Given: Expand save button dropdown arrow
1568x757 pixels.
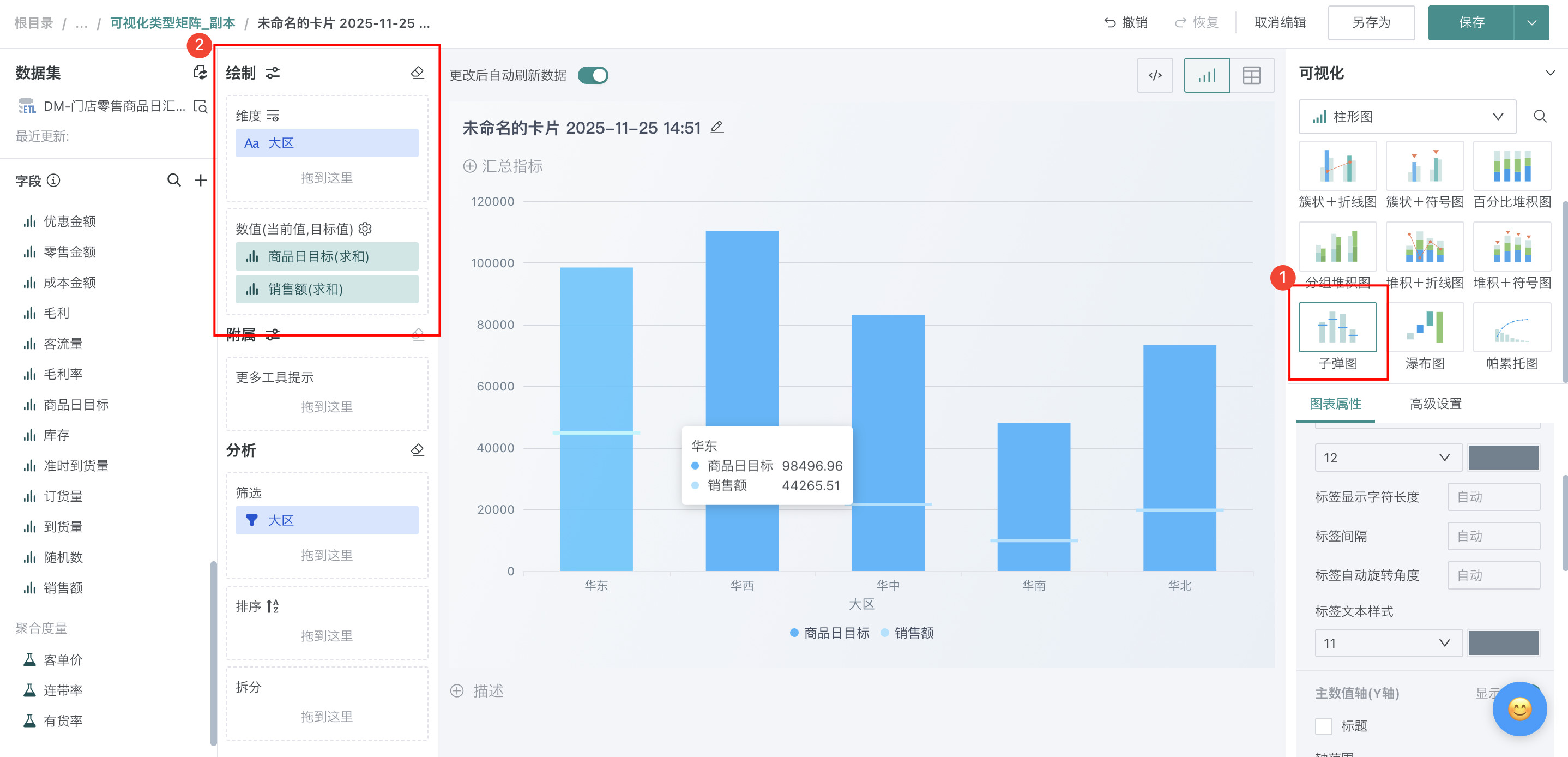Looking at the screenshot, I should click(1531, 23).
